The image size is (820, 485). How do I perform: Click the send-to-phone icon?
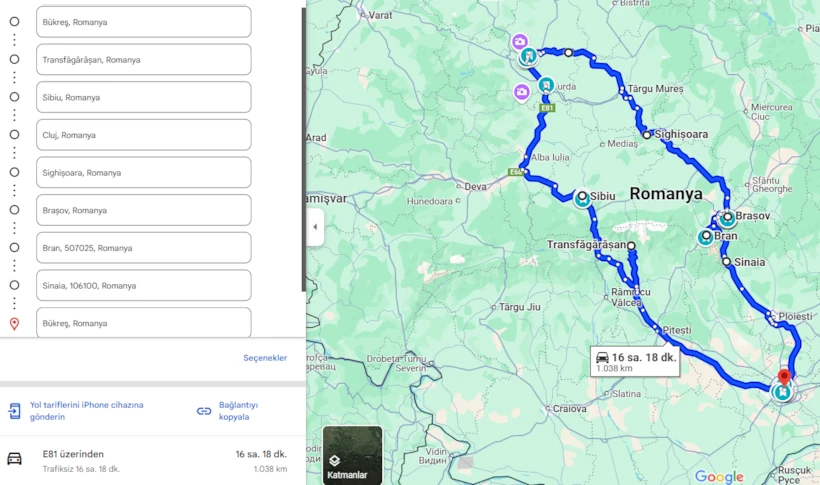(15, 411)
